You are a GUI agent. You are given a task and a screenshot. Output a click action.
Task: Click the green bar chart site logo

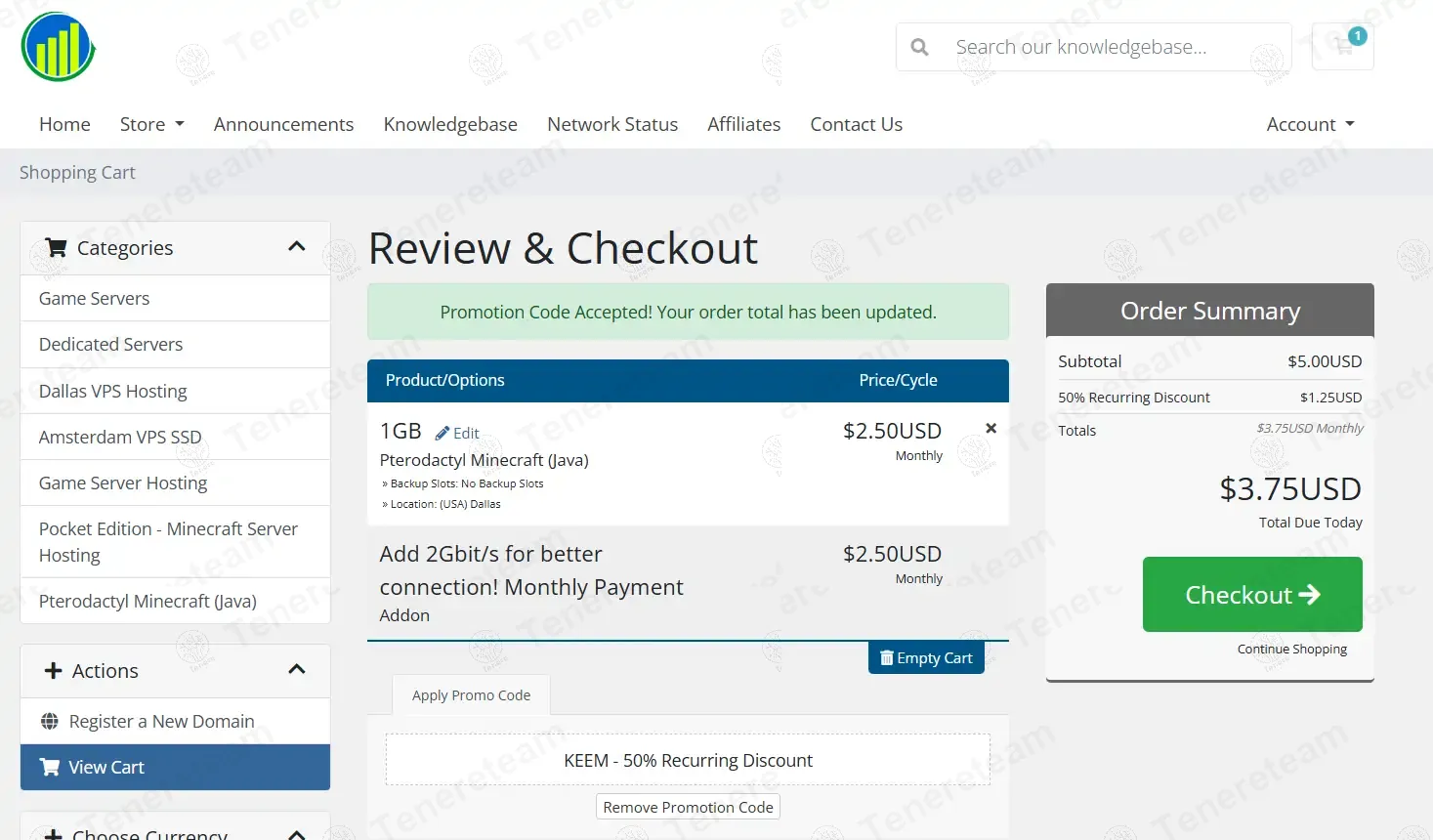coord(59,47)
